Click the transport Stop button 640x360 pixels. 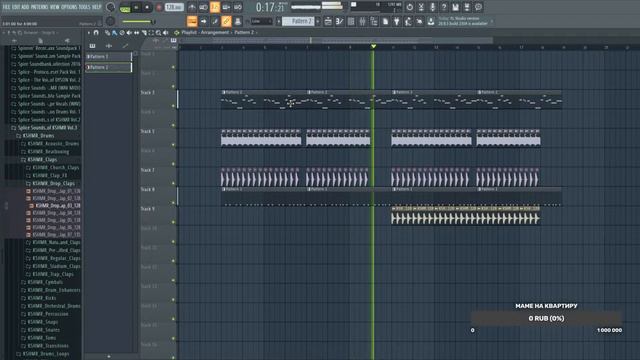click(147, 7)
